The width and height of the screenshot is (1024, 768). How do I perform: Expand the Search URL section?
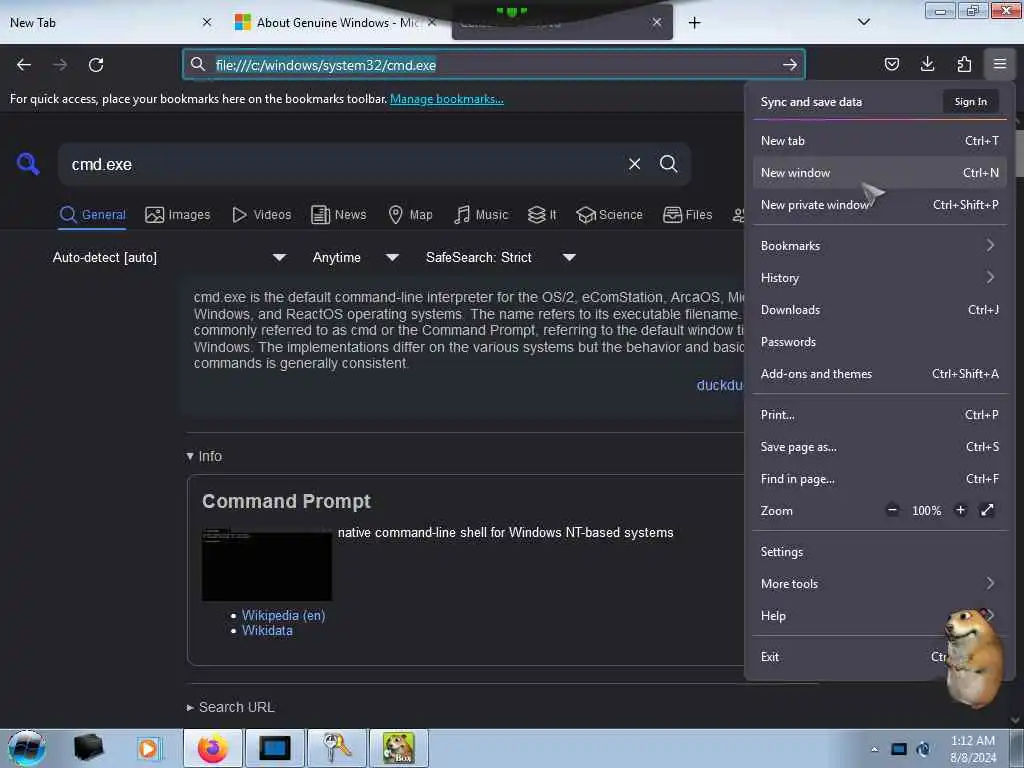click(x=230, y=707)
